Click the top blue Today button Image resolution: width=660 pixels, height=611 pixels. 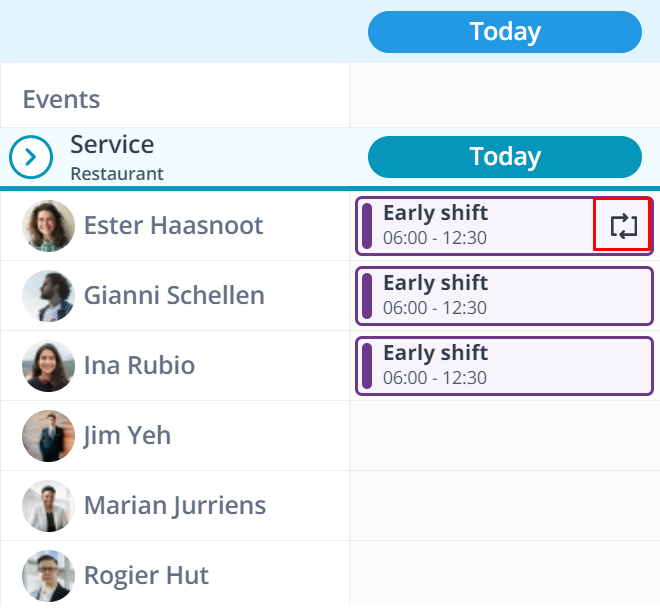click(505, 32)
